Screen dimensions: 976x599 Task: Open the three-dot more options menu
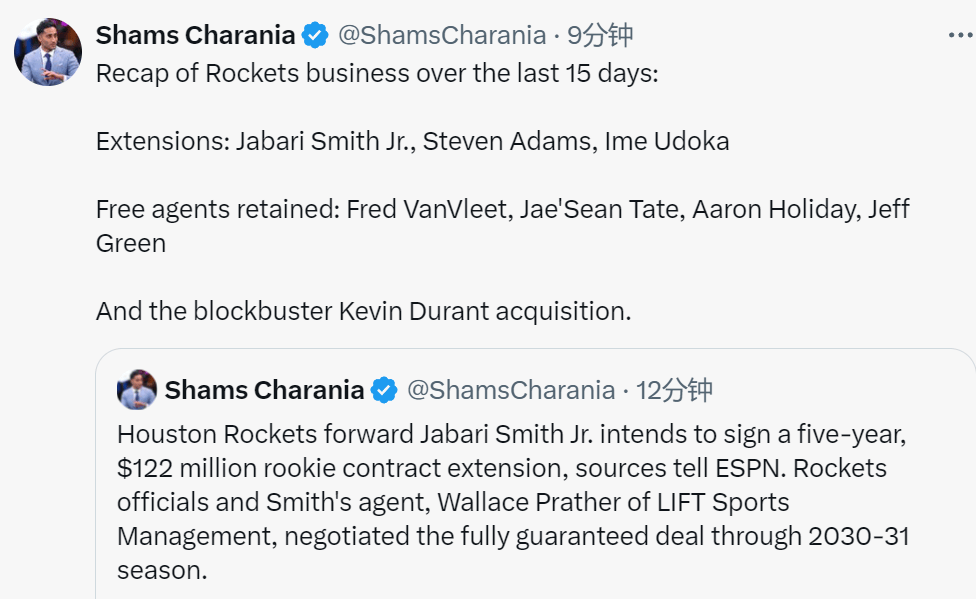pos(961,35)
